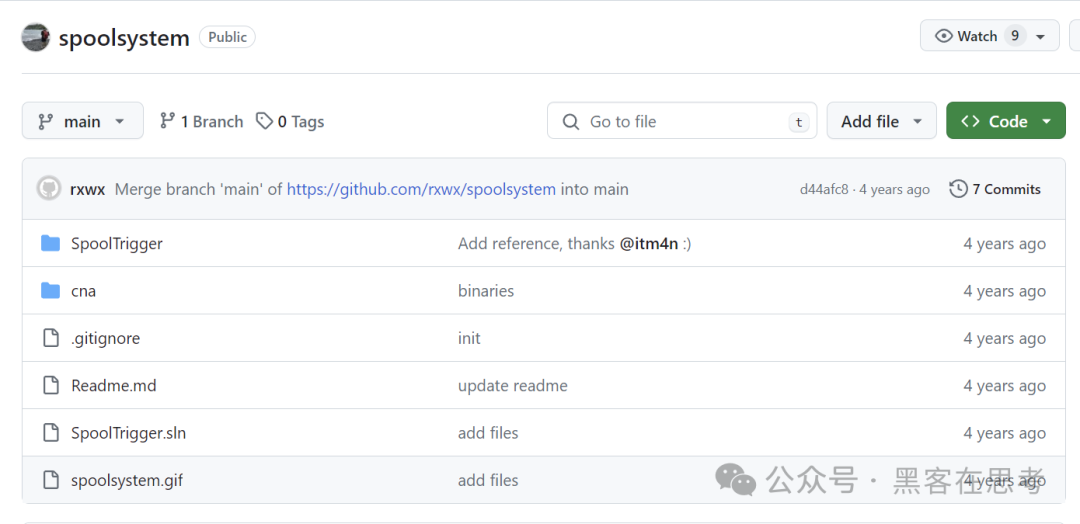Open the repository owner avatar next to spoolsystem
This screenshot has width=1080, height=524.
(36, 37)
